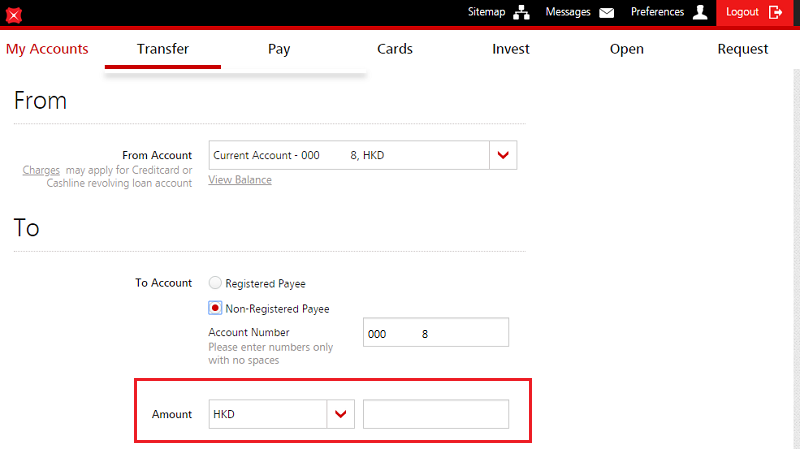Open the Charges link

(41, 170)
